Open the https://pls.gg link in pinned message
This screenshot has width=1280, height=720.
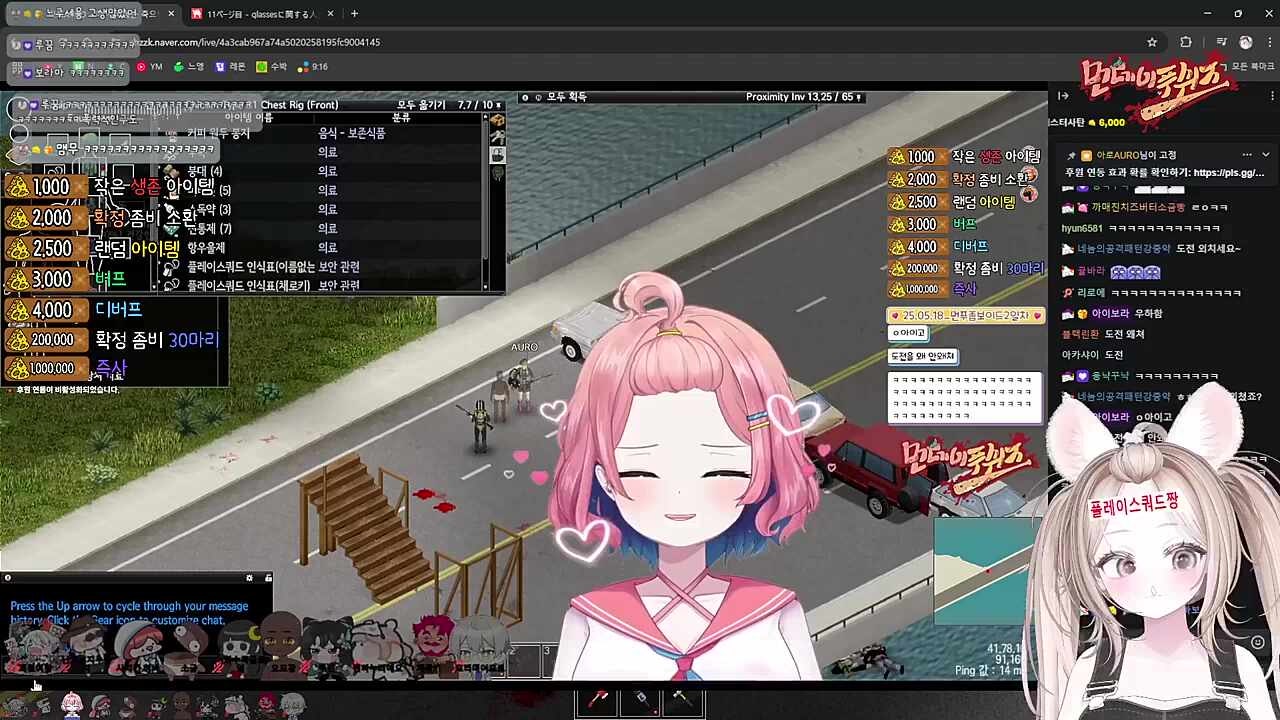click(x=1228, y=173)
